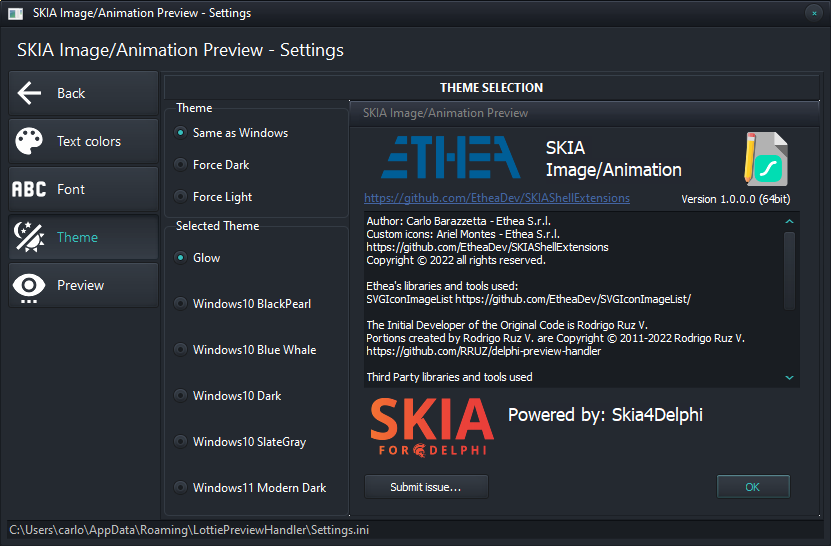This screenshot has height=546, width=831.
Task: Open Text colors settings page
Action: point(84,141)
